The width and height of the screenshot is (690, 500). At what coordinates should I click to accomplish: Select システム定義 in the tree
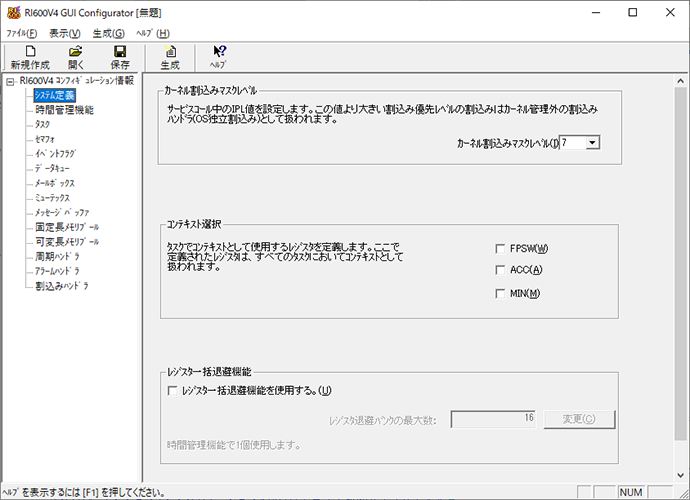tap(55, 95)
